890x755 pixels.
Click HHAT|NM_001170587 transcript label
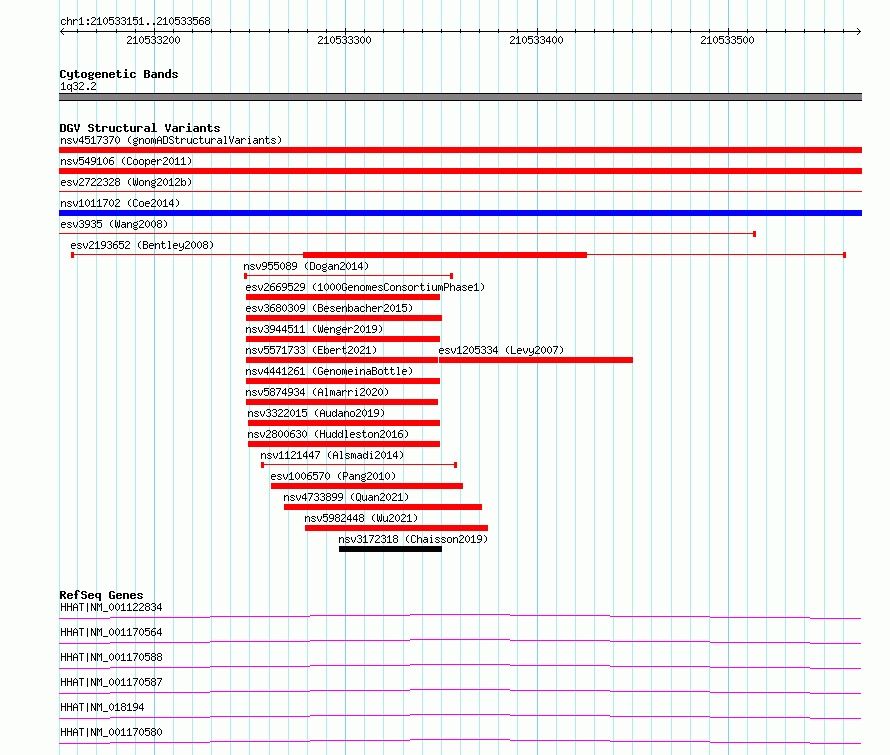click(111, 682)
